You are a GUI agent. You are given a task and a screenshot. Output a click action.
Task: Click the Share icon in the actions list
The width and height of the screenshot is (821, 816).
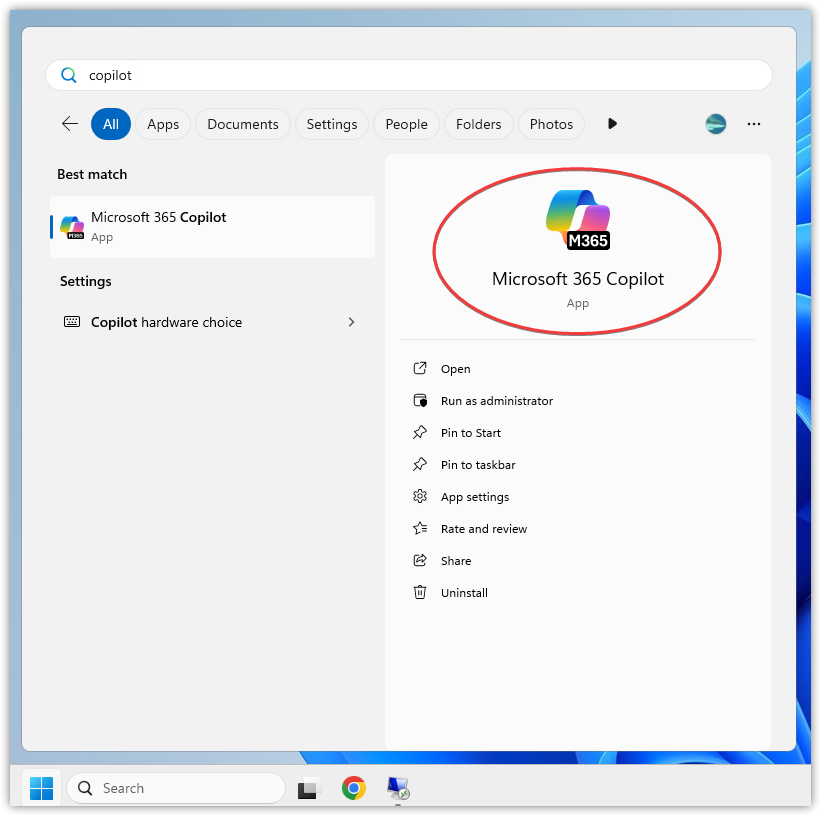[x=420, y=560]
